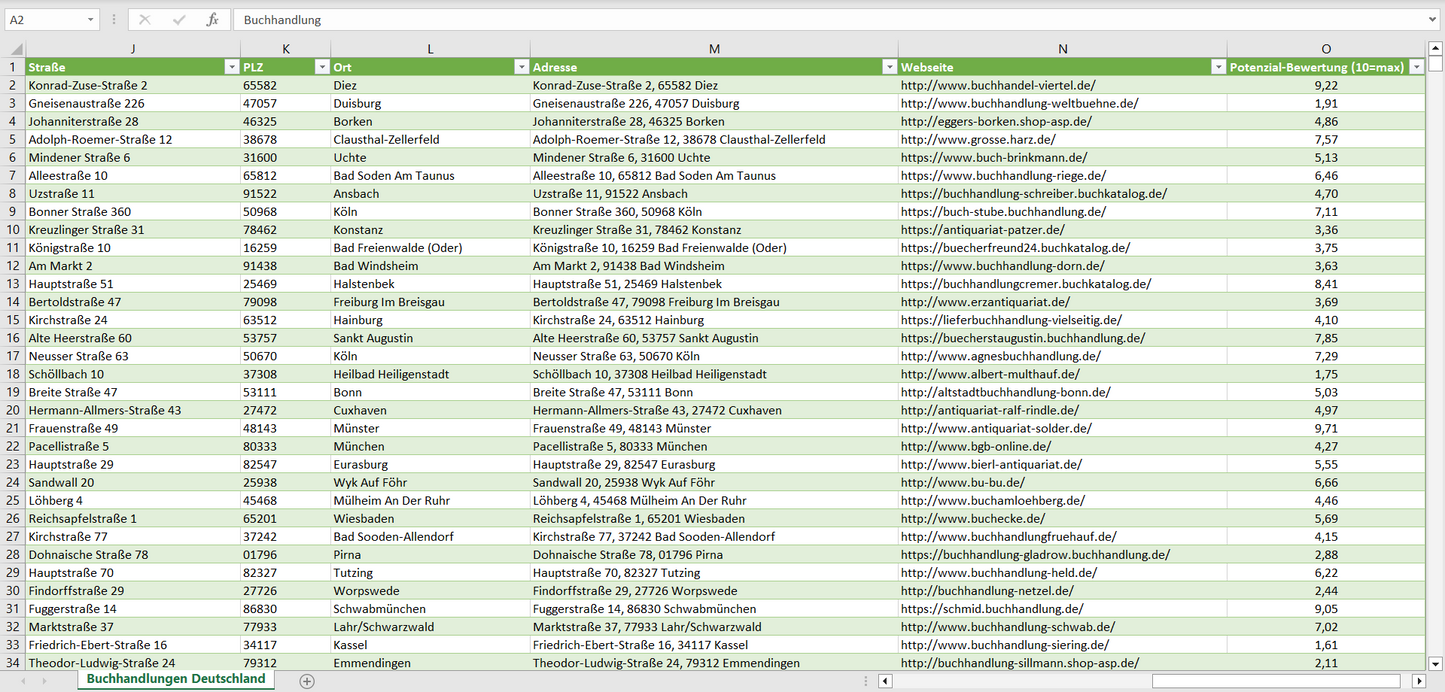Click the formula bar Cancel X icon
The height and width of the screenshot is (692, 1445).
pyautogui.click(x=145, y=20)
